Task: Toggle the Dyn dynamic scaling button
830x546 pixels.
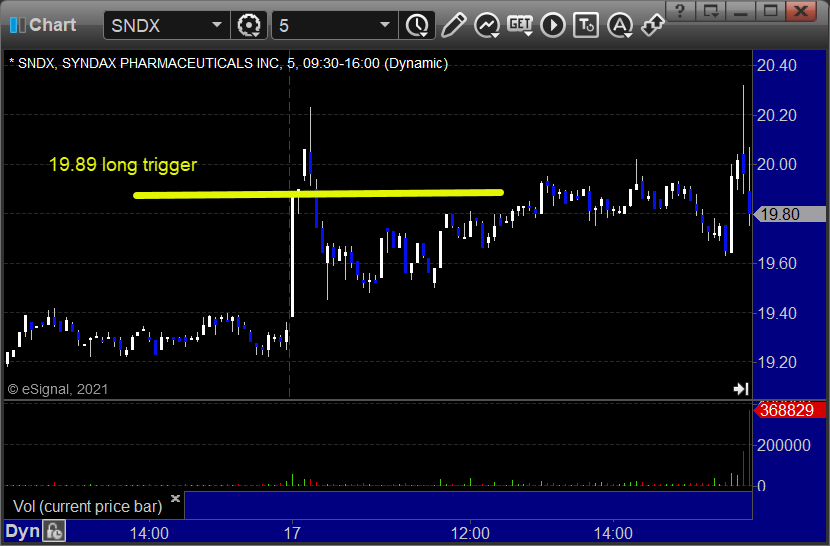Action: (23, 531)
